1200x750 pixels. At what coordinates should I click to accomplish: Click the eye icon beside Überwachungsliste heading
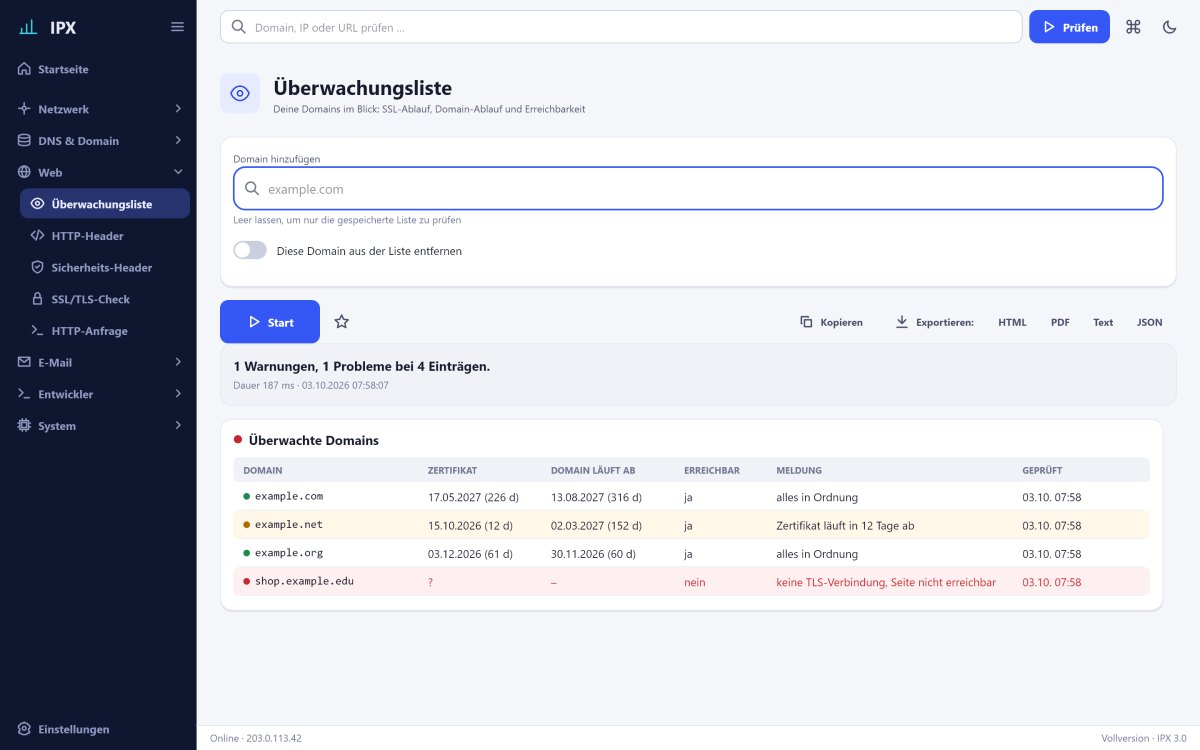(240, 93)
